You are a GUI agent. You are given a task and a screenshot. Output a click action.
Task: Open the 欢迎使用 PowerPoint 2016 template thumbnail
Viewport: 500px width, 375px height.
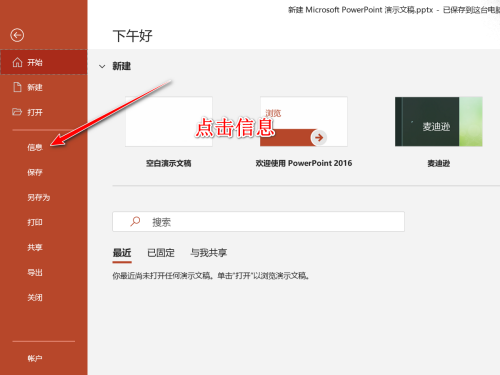coord(304,122)
